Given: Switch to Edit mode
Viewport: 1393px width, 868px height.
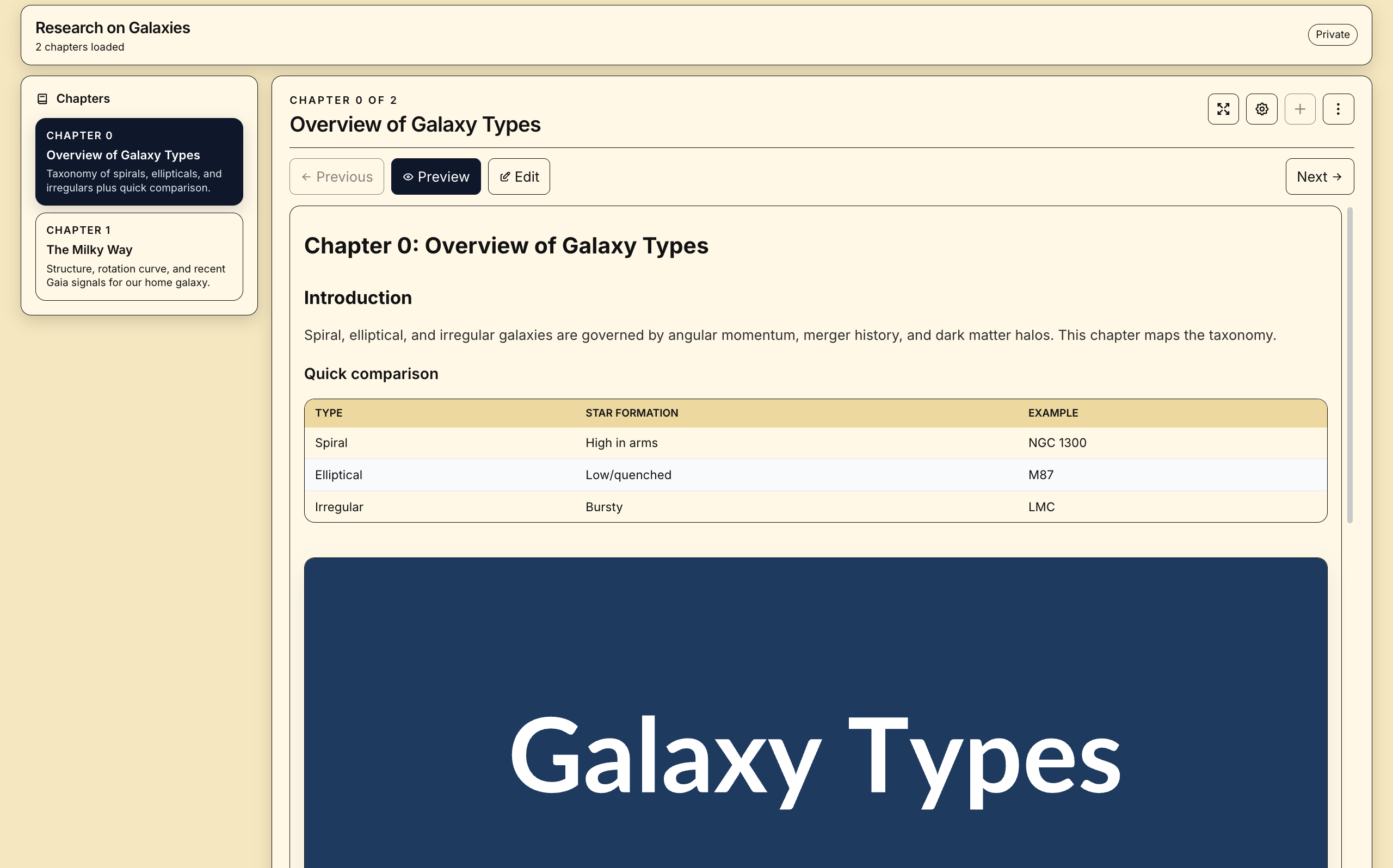Looking at the screenshot, I should point(519,177).
